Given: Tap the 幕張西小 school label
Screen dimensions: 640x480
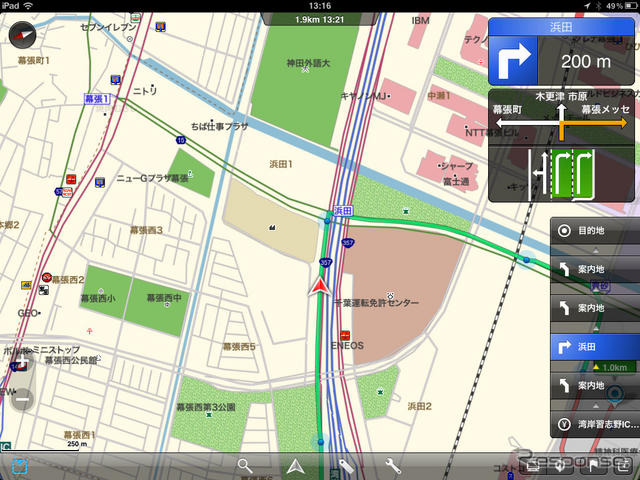Looking at the screenshot, I should tap(98, 298).
